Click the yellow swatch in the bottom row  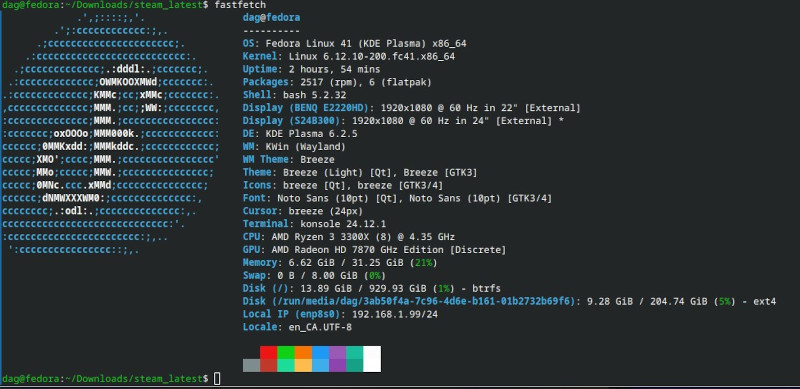303,366
